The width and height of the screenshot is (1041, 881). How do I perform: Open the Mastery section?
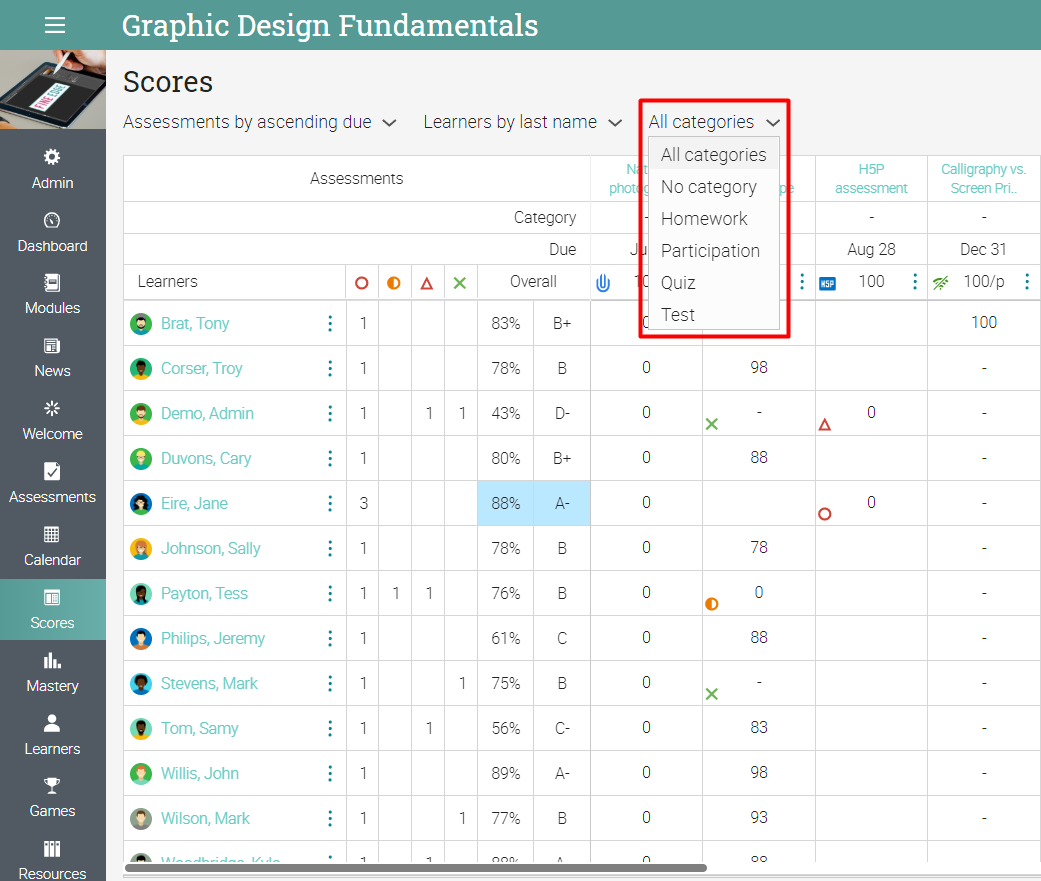[52, 673]
